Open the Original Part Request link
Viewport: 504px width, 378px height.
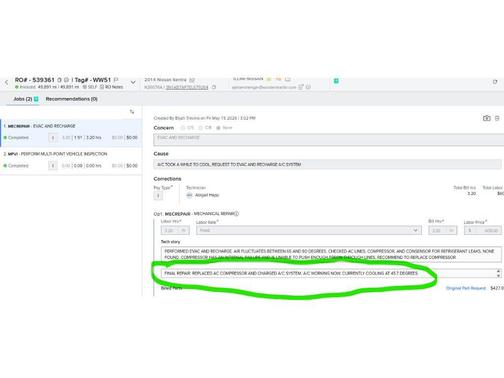pos(466,288)
